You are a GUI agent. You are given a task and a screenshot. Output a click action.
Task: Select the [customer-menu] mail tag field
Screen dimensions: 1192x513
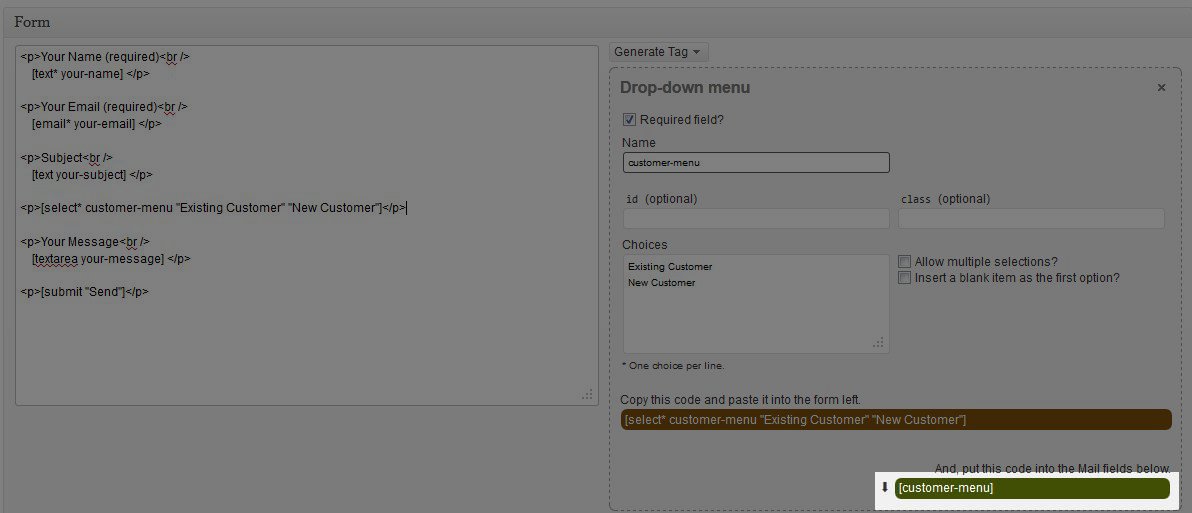pyautogui.click(x=1031, y=488)
